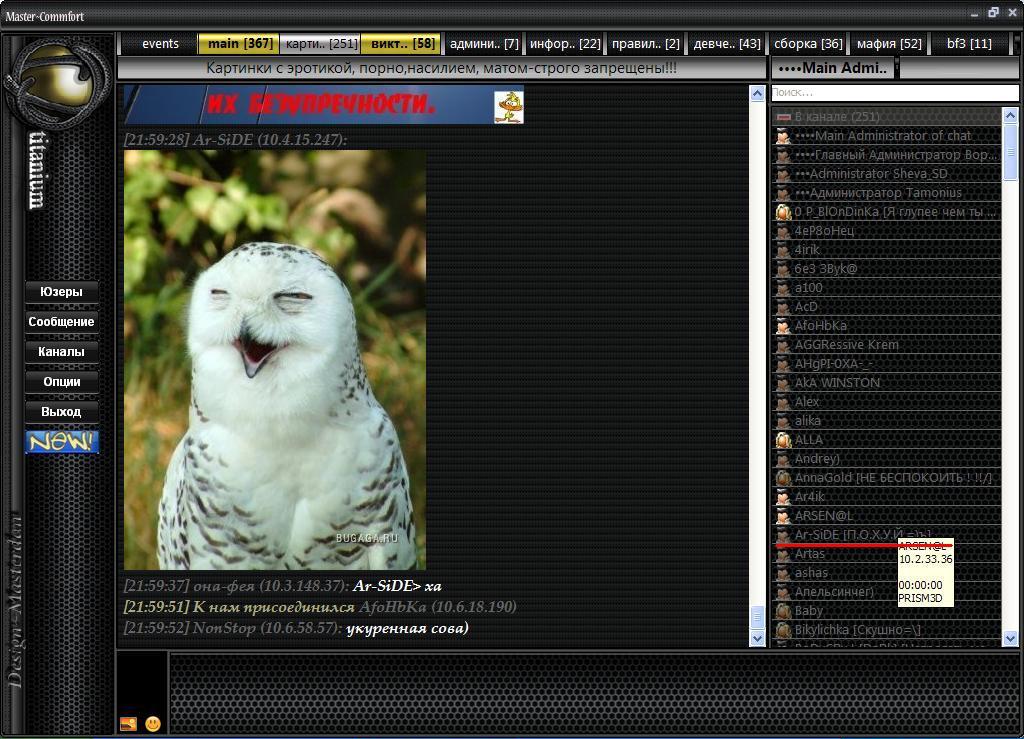The width and height of the screenshot is (1024, 739).
Task: Open Опции from the sidebar
Action: pos(62,382)
